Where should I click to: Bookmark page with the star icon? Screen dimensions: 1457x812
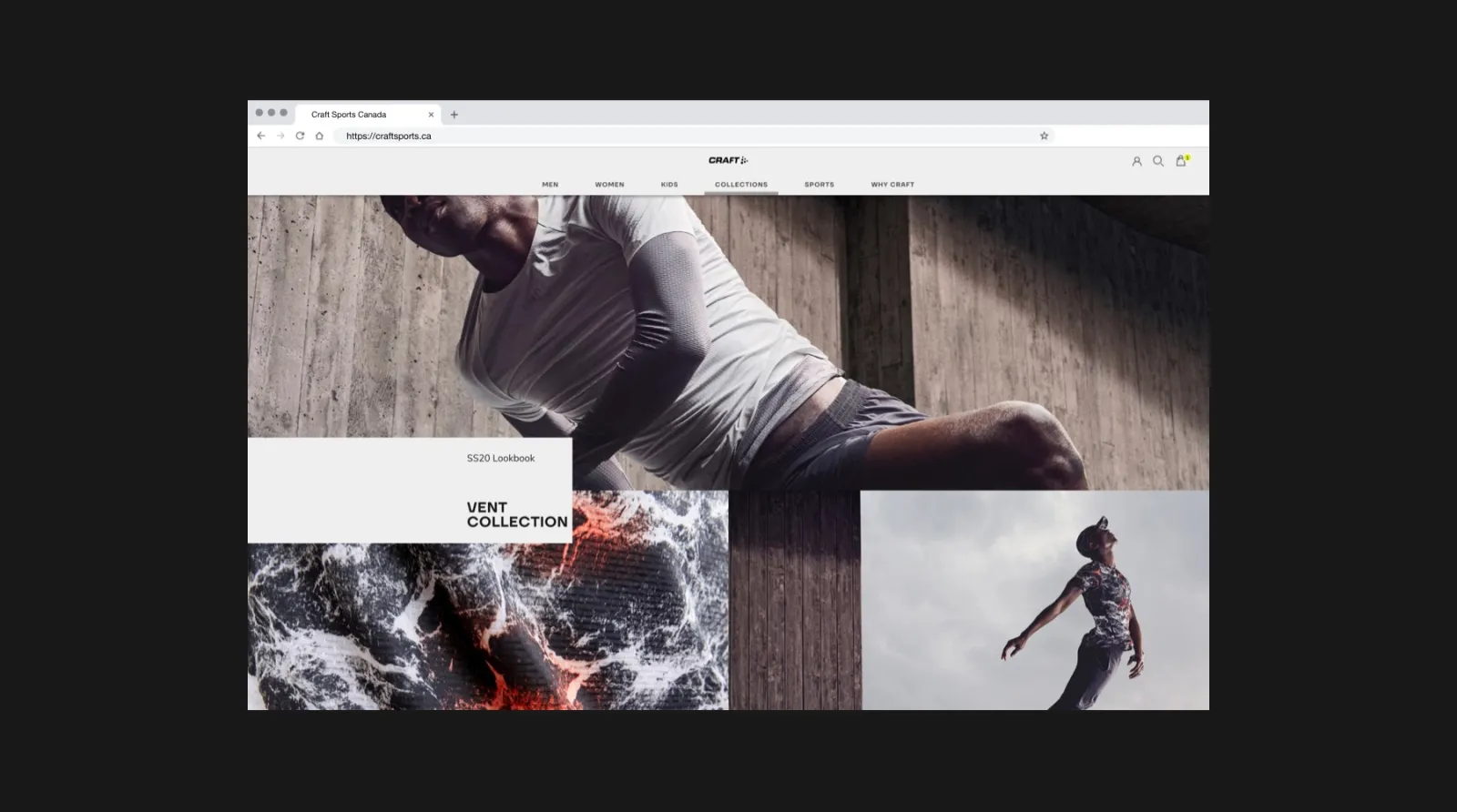click(1044, 136)
